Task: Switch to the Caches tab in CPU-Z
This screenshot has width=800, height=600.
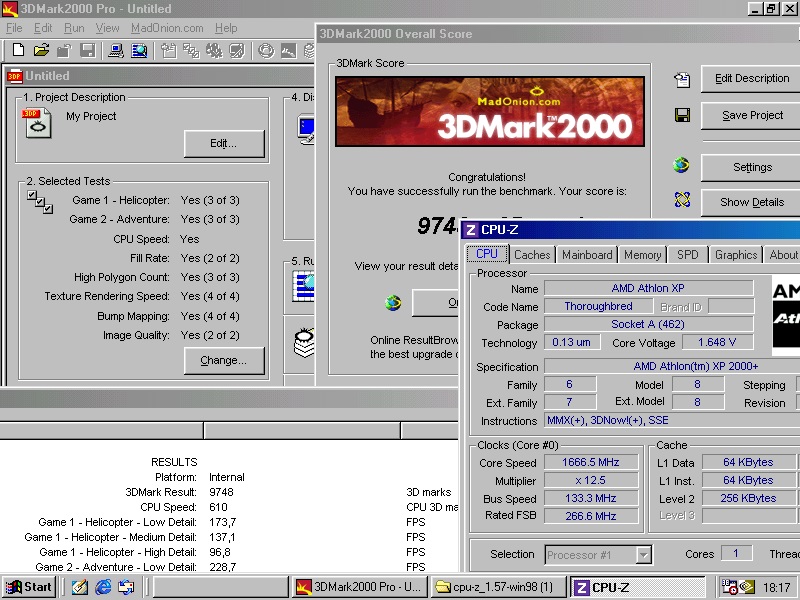Action: 532,255
